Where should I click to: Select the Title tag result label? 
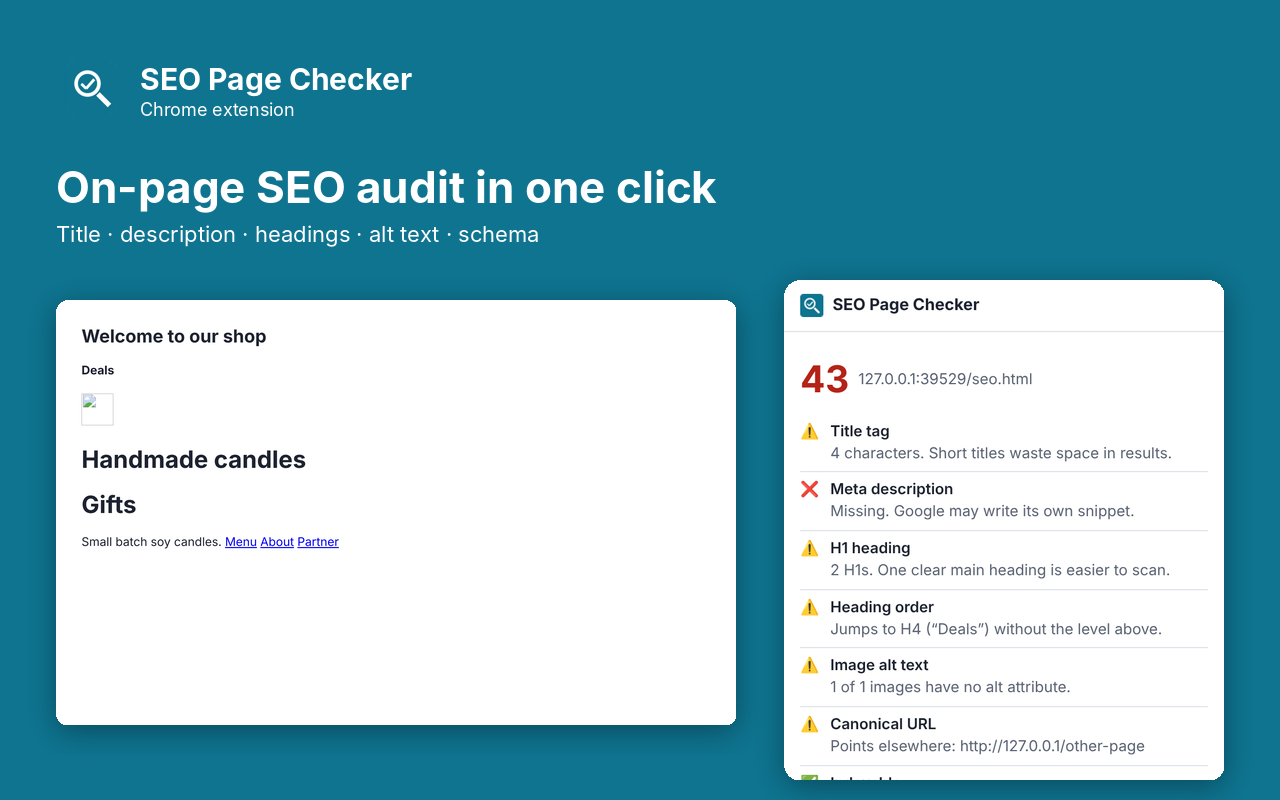(860, 431)
